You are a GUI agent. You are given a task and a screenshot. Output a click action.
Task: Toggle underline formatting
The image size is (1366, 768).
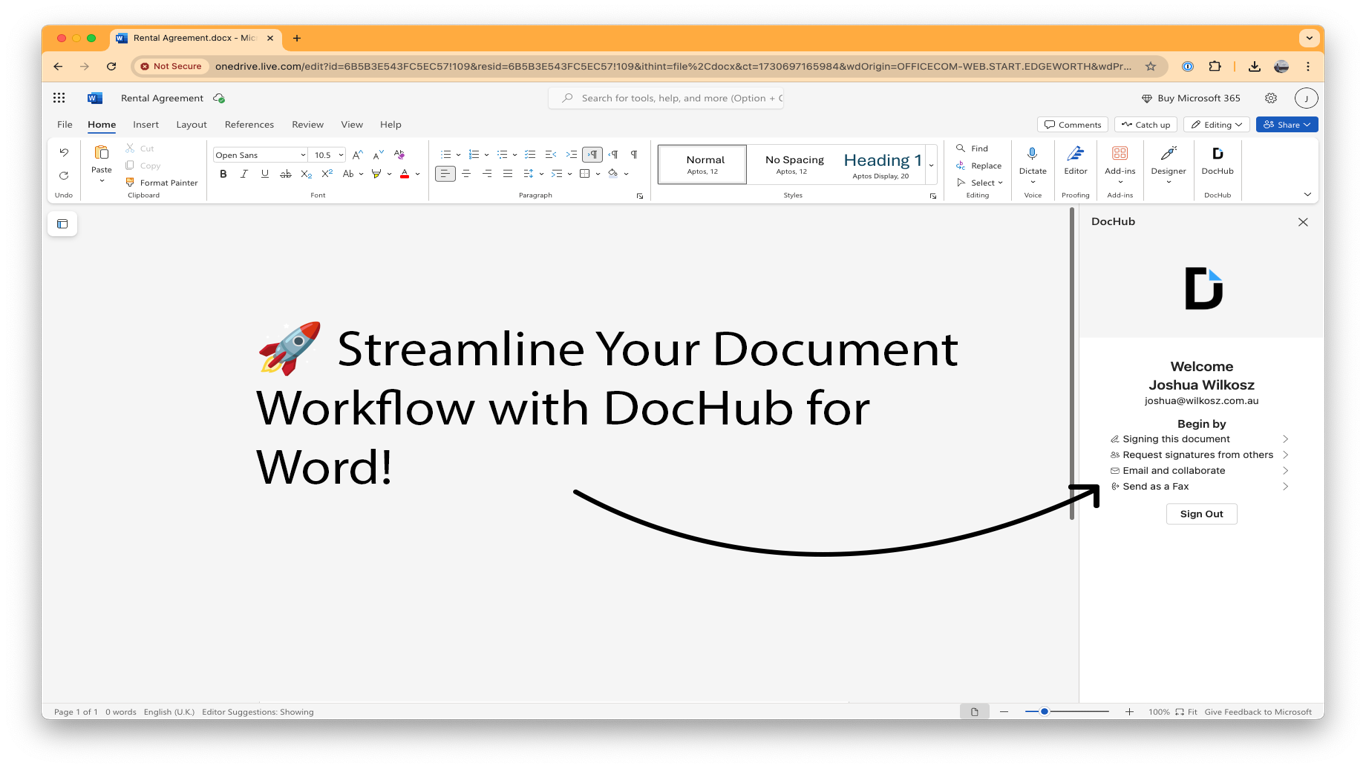click(264, 174)
